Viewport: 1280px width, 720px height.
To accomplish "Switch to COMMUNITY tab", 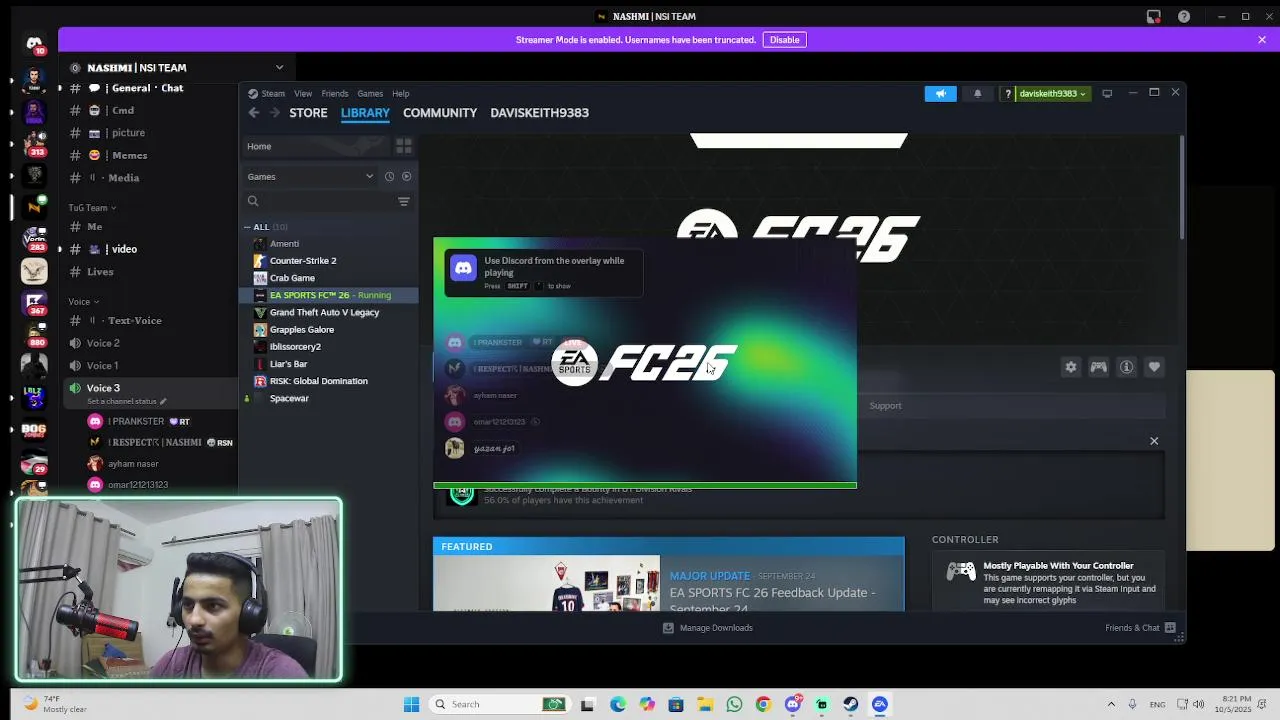I will 440,113.
